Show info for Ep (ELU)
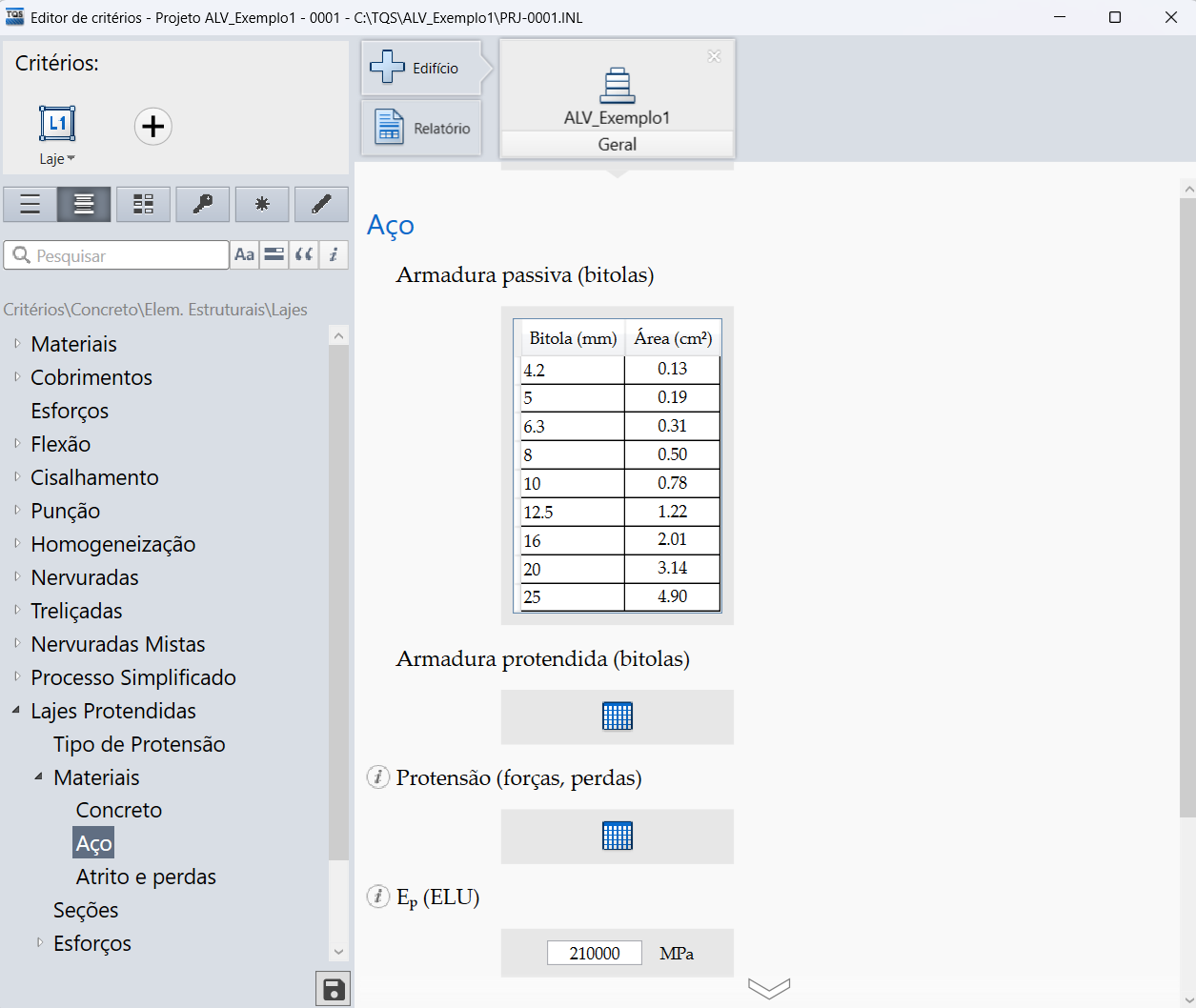 click(378, 897)
